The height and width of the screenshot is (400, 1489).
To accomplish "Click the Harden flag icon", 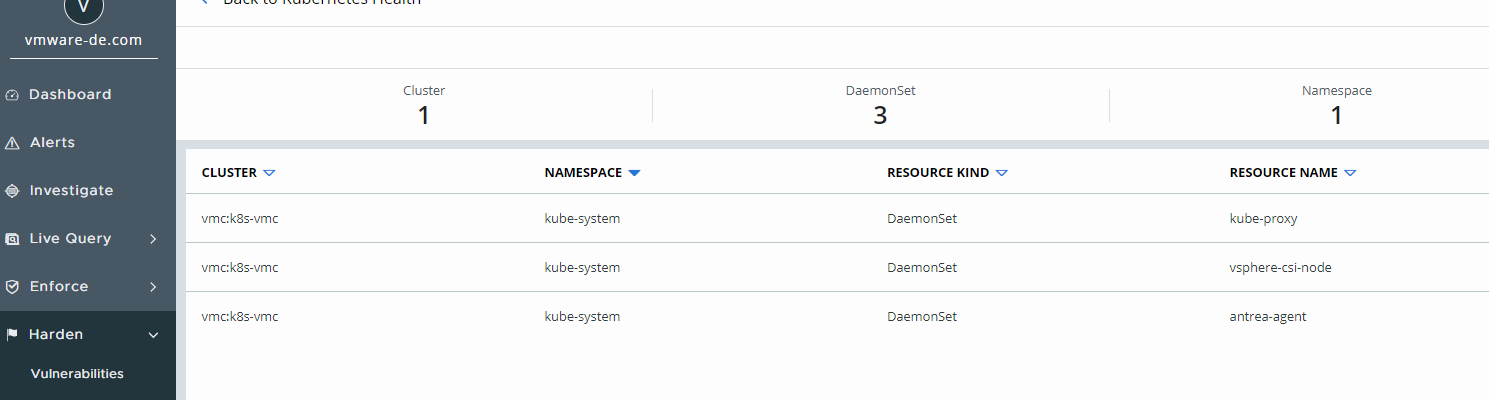I will tap(12, 335).
